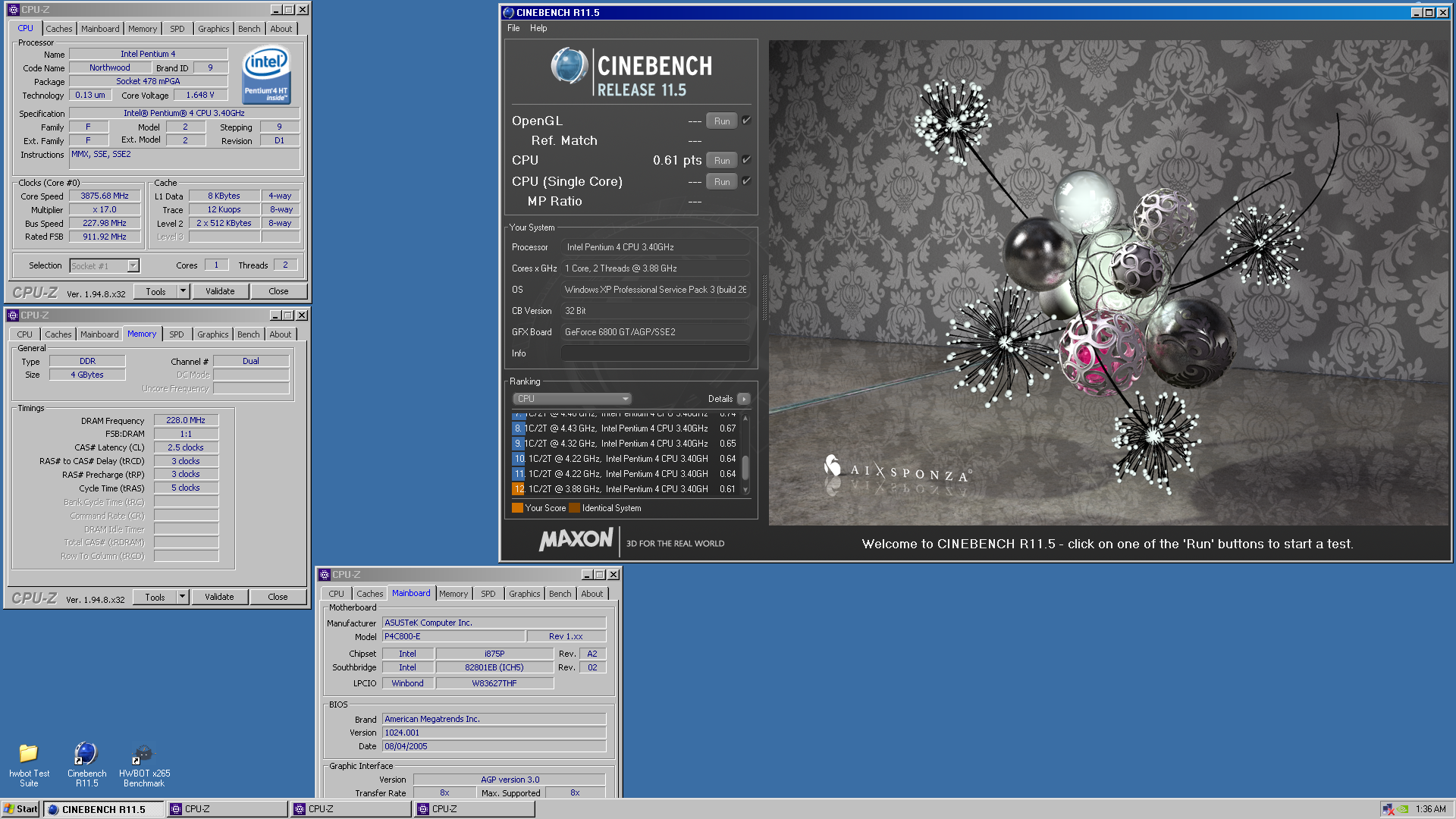
Task: Click NVIDIA icon in system tray
Action: 1403,809
